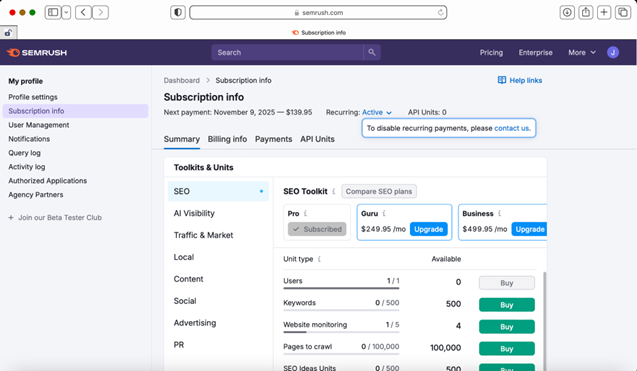This screenshot has width=637, height=371.
Task: Go forward with Safari forward arrow
Action: [101, 12]
